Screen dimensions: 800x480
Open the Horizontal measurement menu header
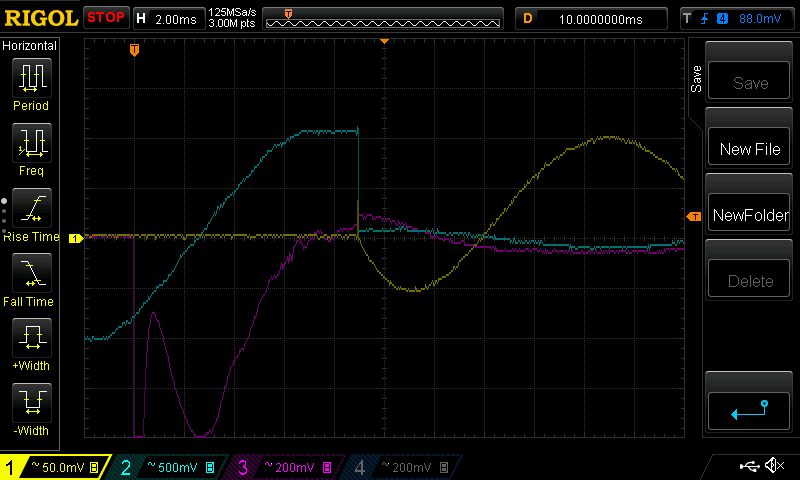[30, 46]
